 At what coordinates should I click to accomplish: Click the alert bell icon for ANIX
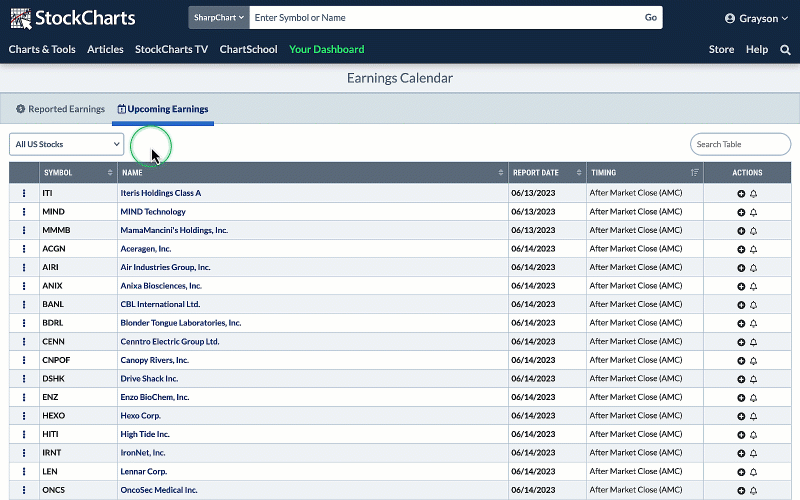(753, 286)
